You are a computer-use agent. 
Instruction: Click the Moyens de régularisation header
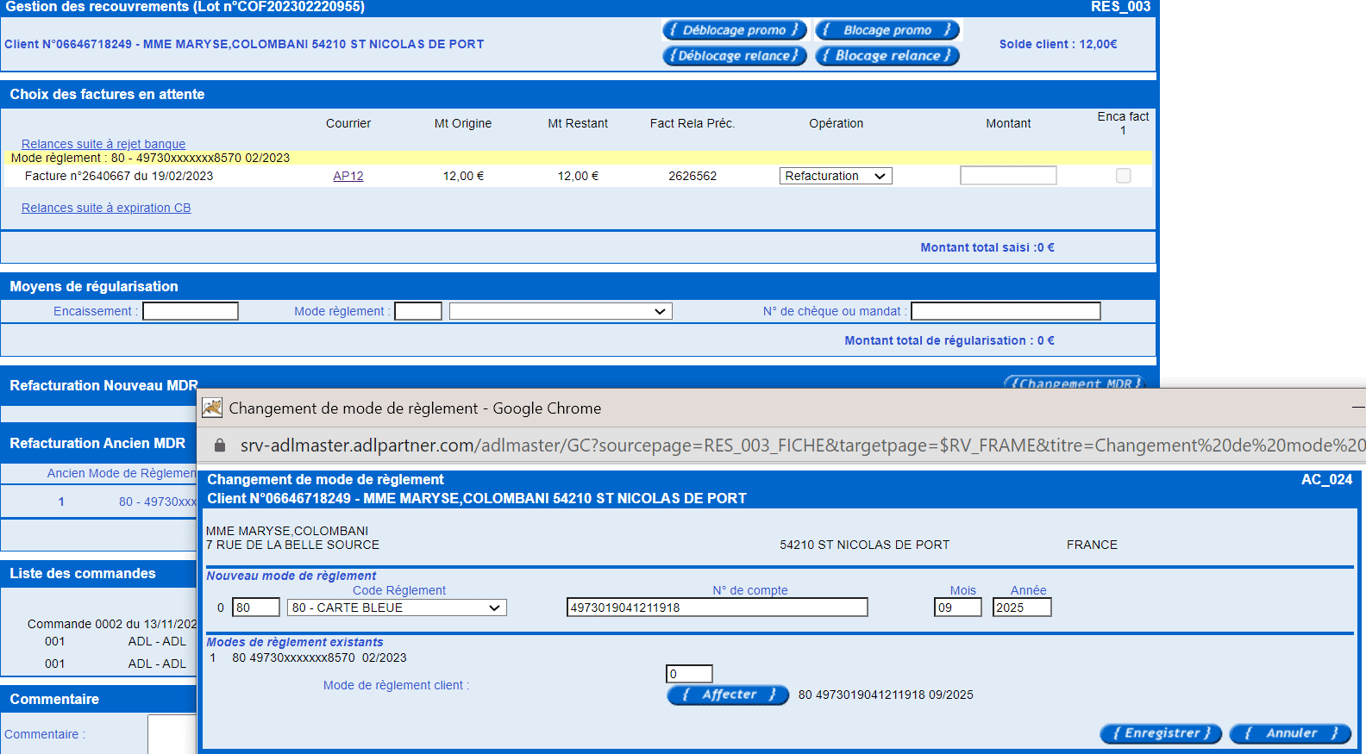94,286
